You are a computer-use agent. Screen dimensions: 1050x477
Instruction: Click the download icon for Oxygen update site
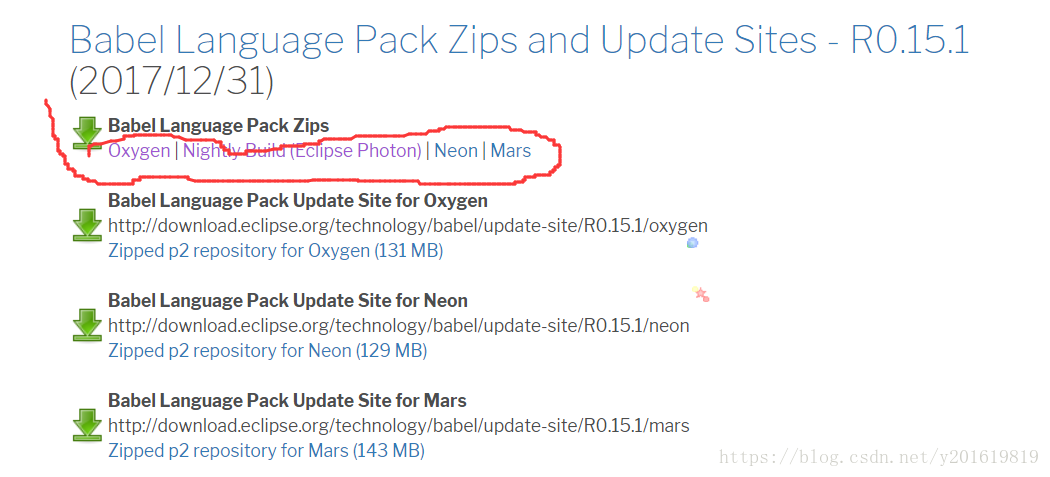[x=88, y=224]
